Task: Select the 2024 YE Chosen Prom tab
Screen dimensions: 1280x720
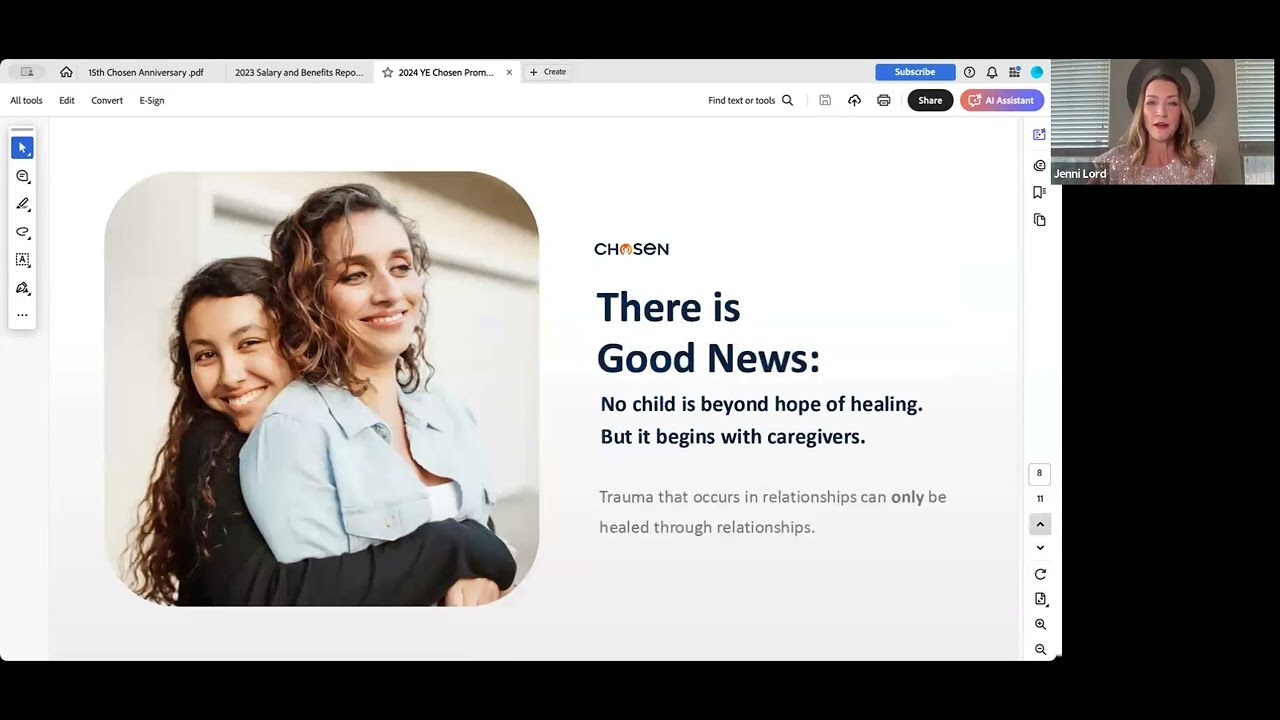Action: pyautogui.click(x=446, y=72)
